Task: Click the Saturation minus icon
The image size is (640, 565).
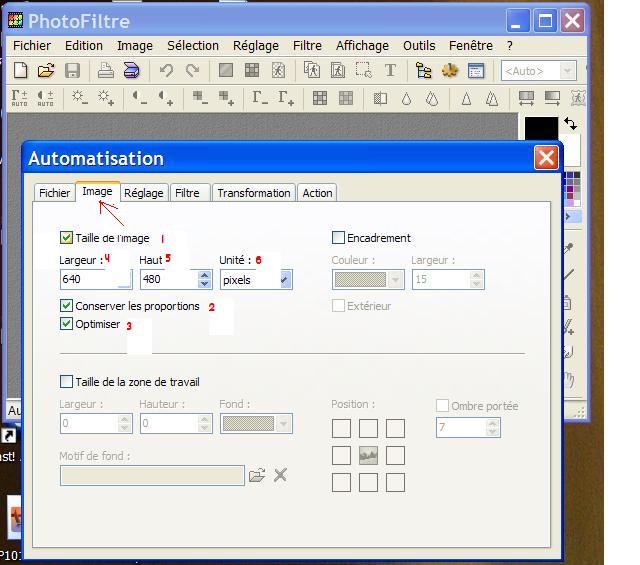Action: [x=200, y=98]
